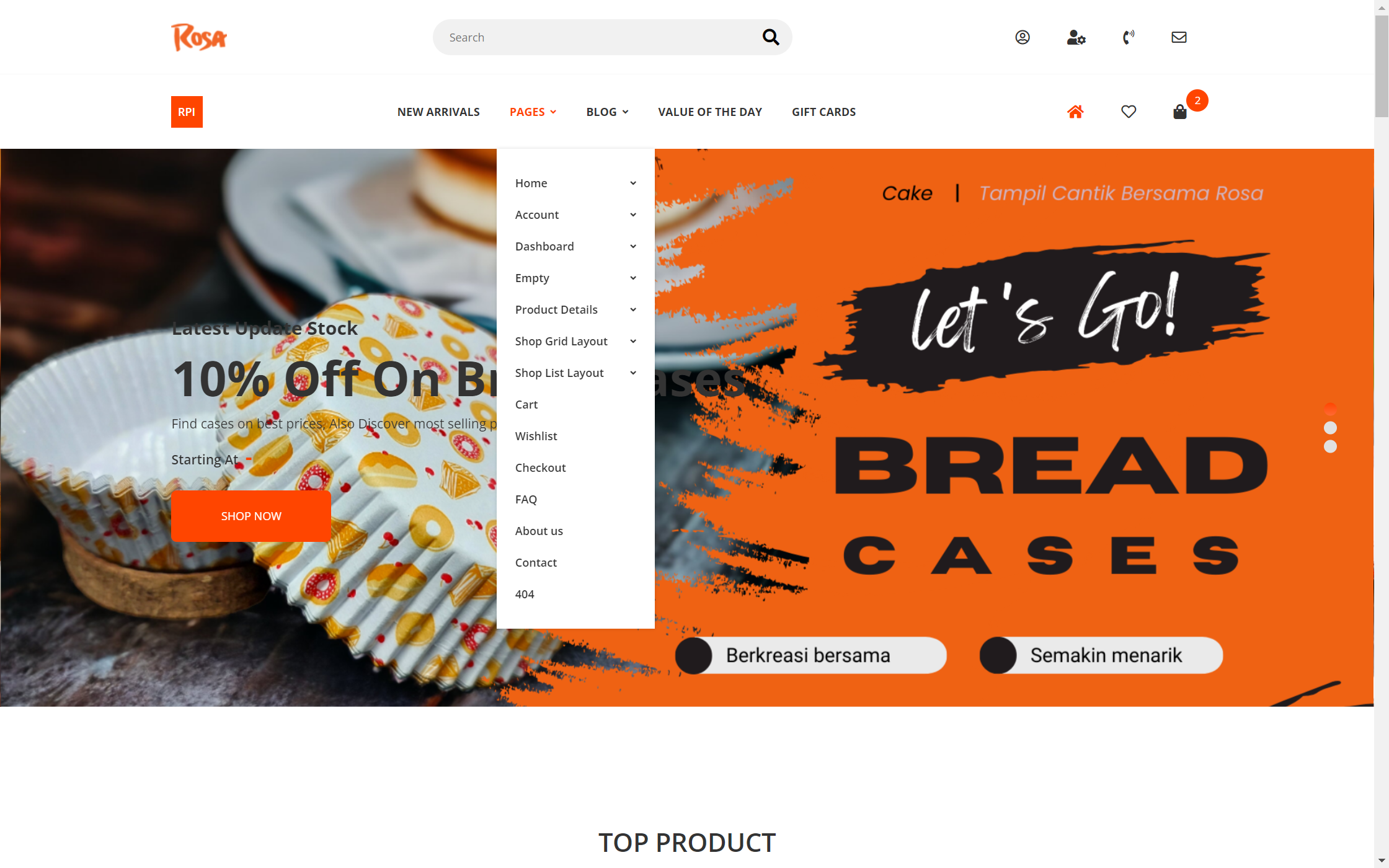Select the first orange slider dot
The height and width of the screenshot is (868, 1389).
click(1330, 409)
